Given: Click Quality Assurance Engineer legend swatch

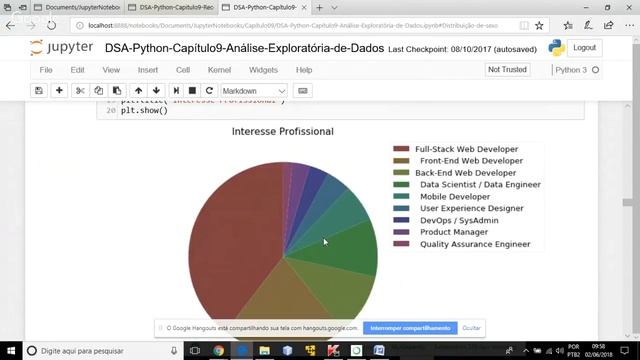Looking at the screenshot, I should (401, 244).
